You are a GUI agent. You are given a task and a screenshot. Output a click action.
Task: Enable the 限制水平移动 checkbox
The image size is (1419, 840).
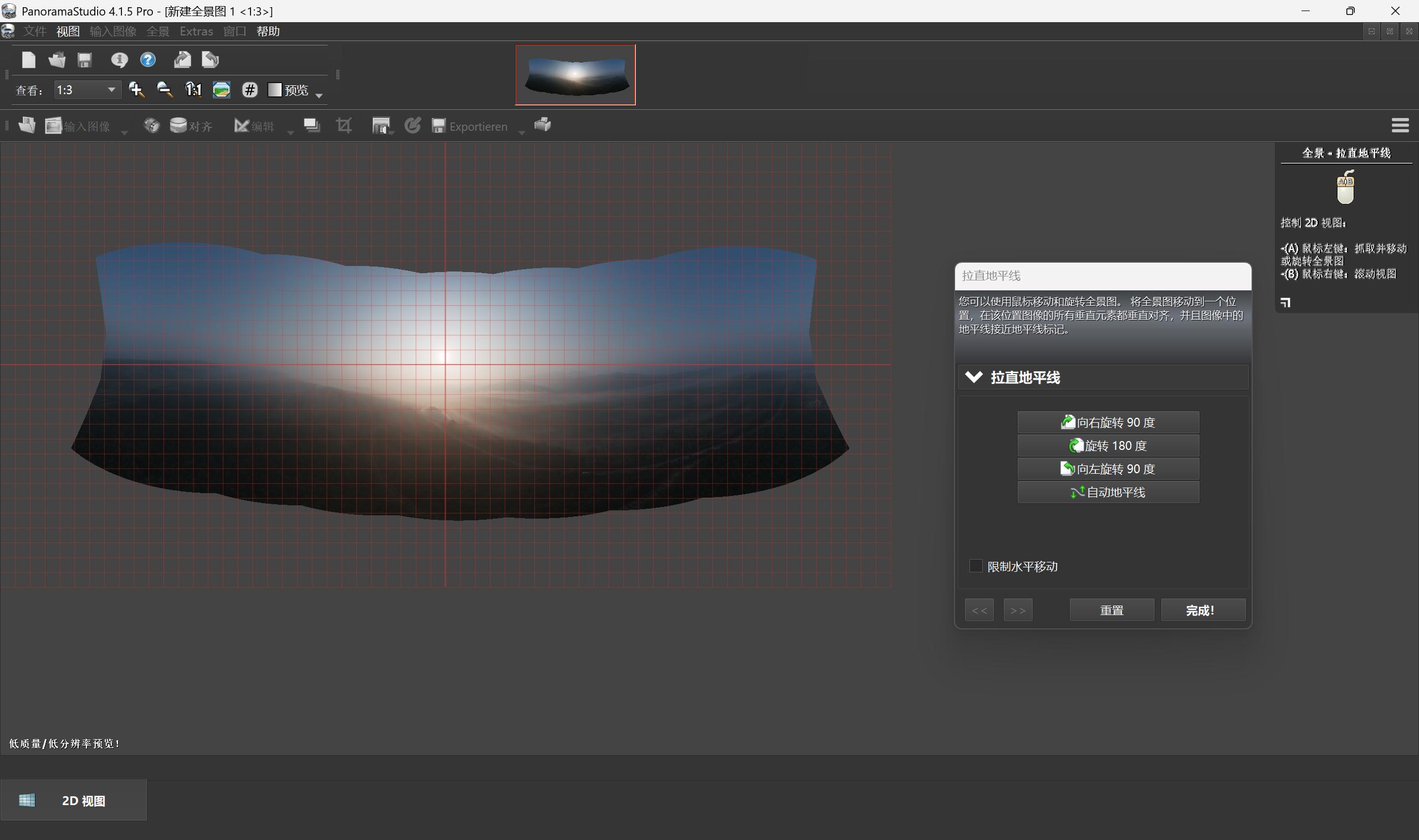[976, 566]
